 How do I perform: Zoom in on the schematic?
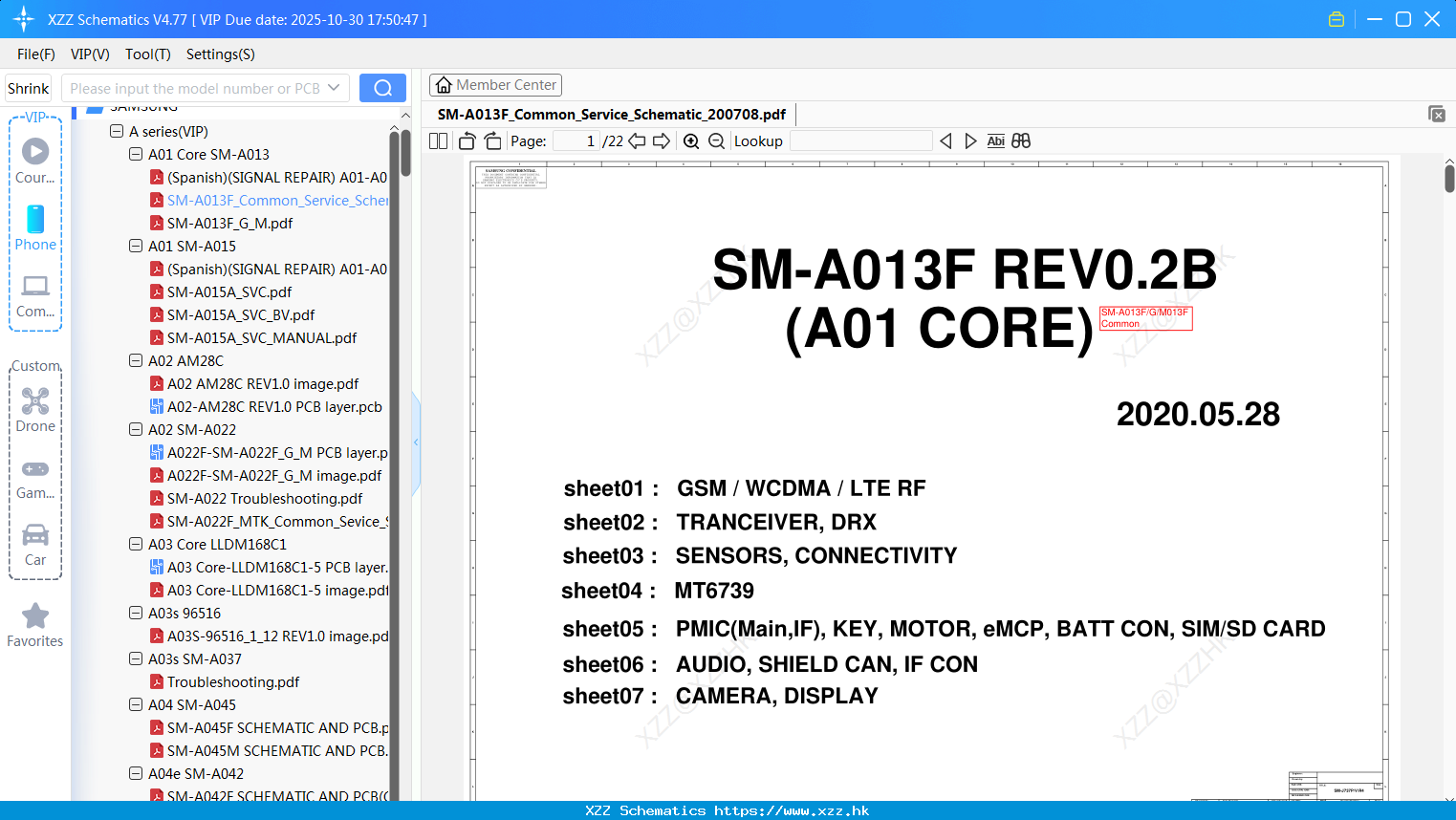click(x=691, y=141)
